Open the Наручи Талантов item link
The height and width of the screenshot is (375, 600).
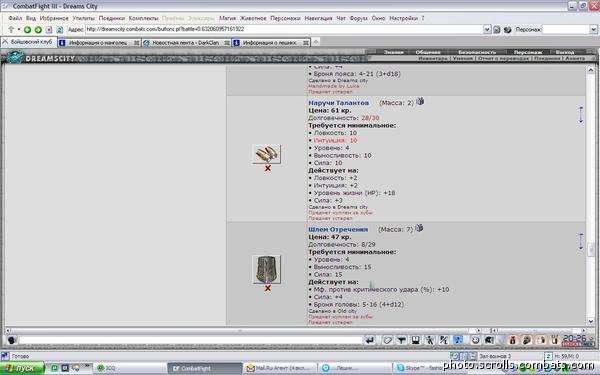[339, 103]
